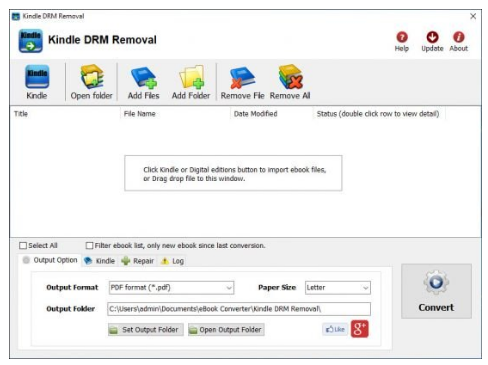Image resolution: width=488 pixels, height=365 pixels.
Task: Switch to the Log tab
Action: pyautogui.click(x=172, y=261)
